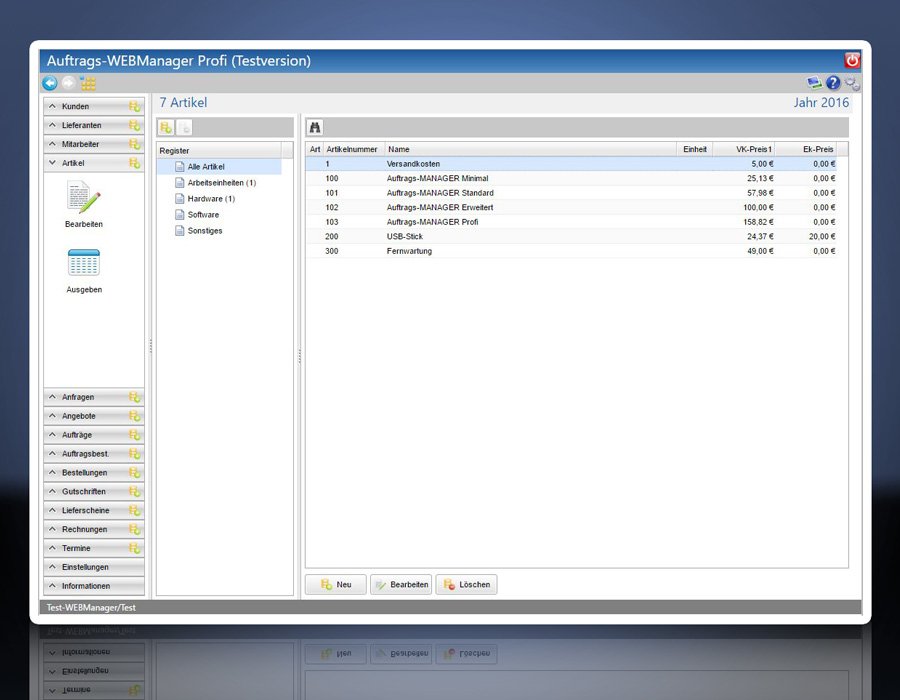The height and width of the screenshot is (700, 900).
Task: Click the Neu button
Action: coord(336,585)
